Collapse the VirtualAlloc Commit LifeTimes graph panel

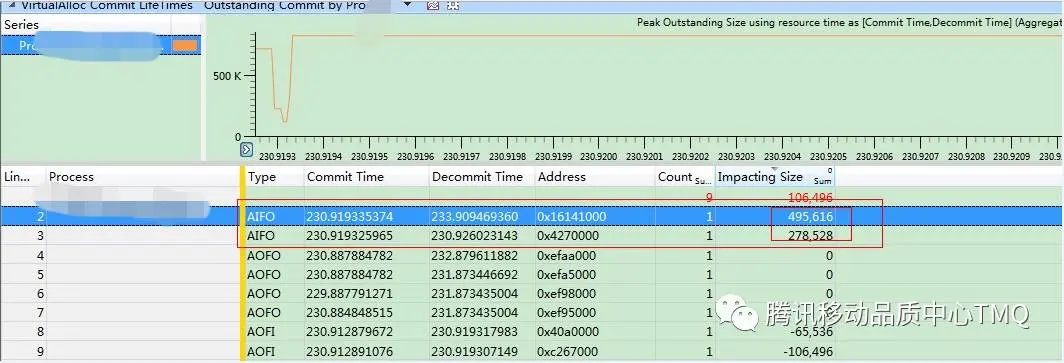point(12,5)
